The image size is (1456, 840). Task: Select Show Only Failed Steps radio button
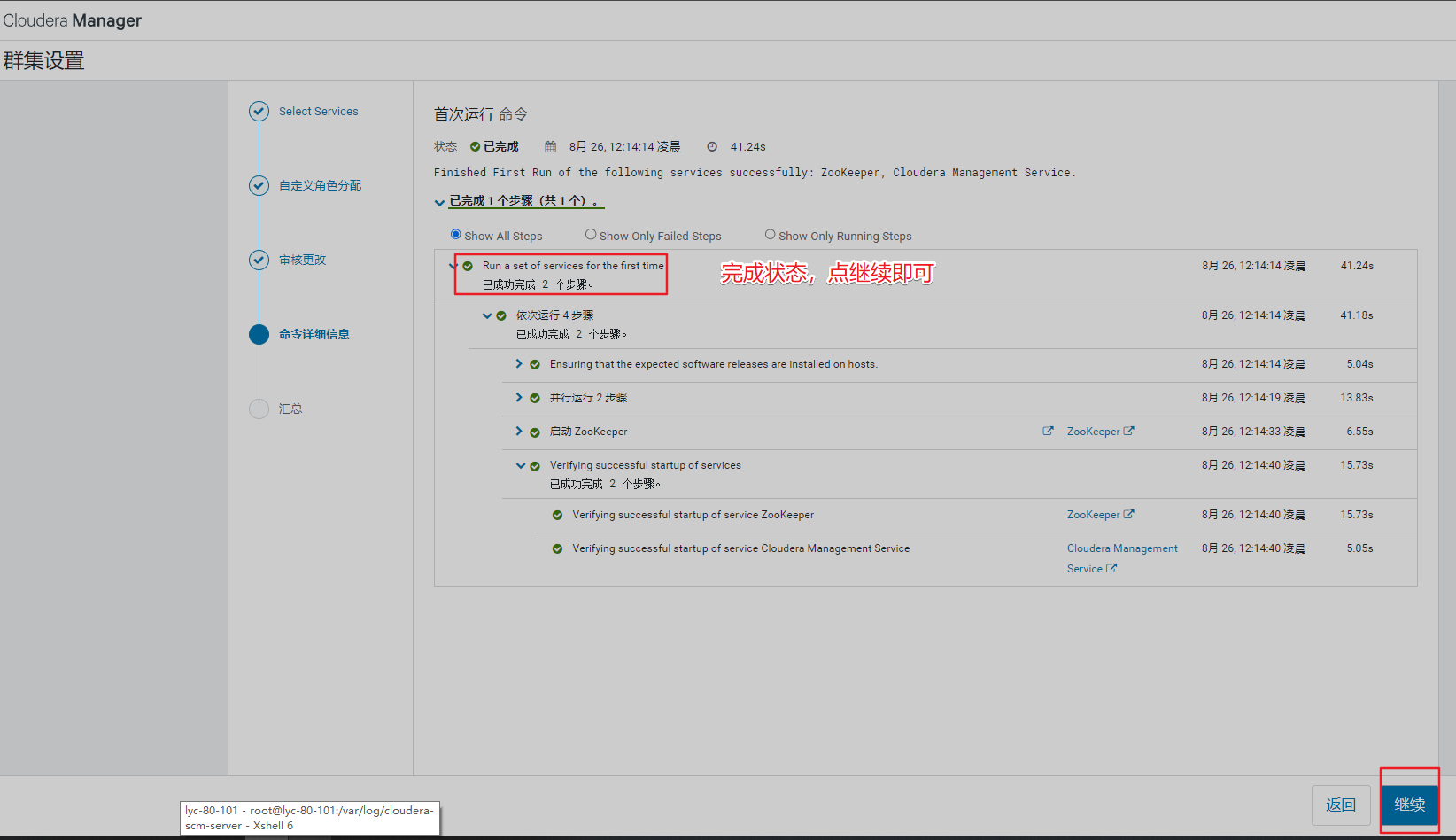[591, 235]
